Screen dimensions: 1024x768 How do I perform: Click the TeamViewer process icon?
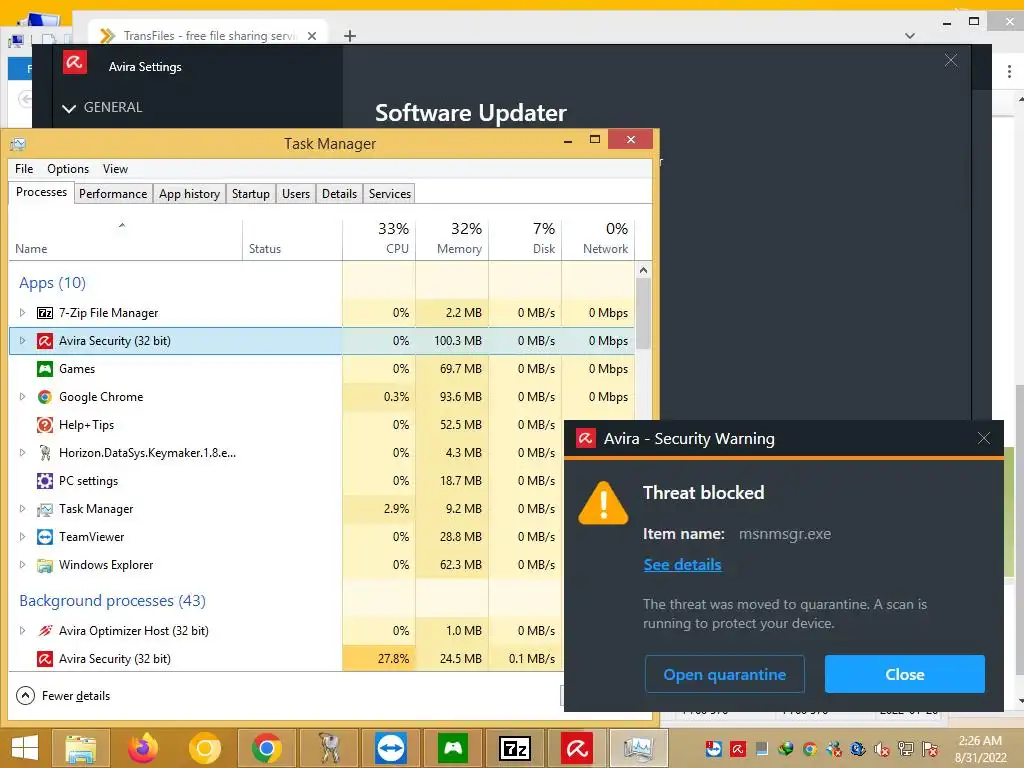click(44, 537)
